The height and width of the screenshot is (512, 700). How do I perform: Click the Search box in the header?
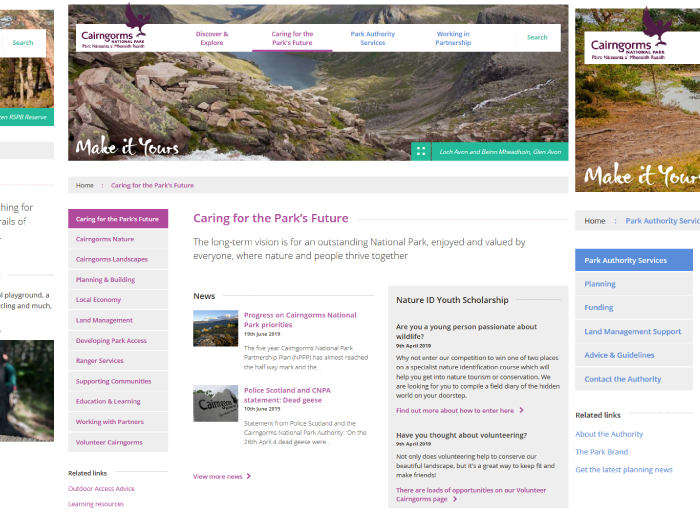coord(537,37)
